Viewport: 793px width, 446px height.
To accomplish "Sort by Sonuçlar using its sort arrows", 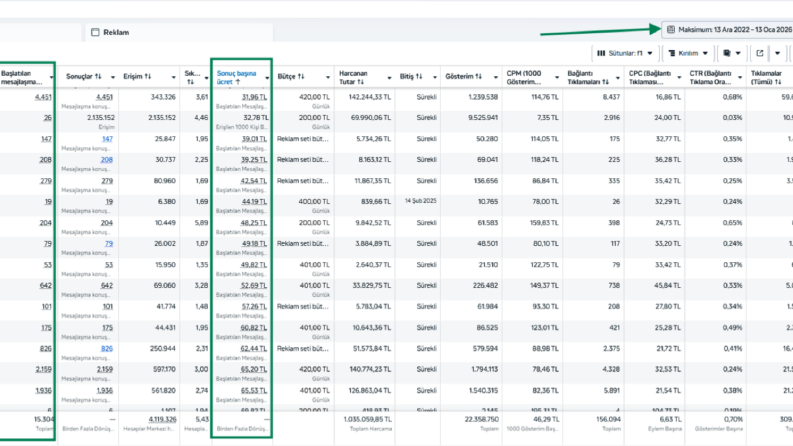I will click(x=98, y=76).
